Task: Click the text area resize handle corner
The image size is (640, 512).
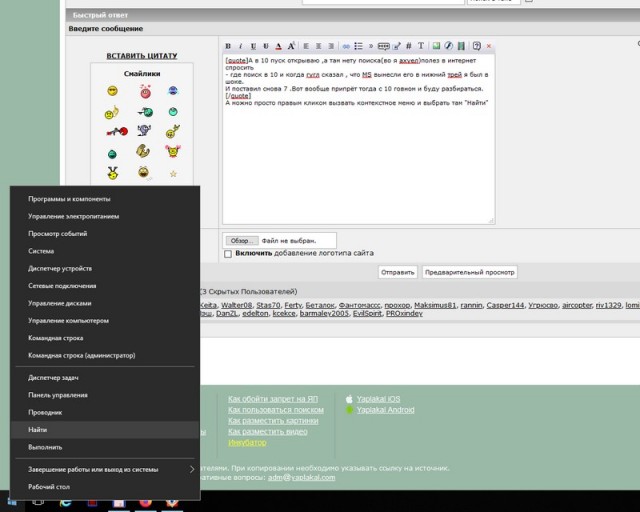Action: point(491,220)
